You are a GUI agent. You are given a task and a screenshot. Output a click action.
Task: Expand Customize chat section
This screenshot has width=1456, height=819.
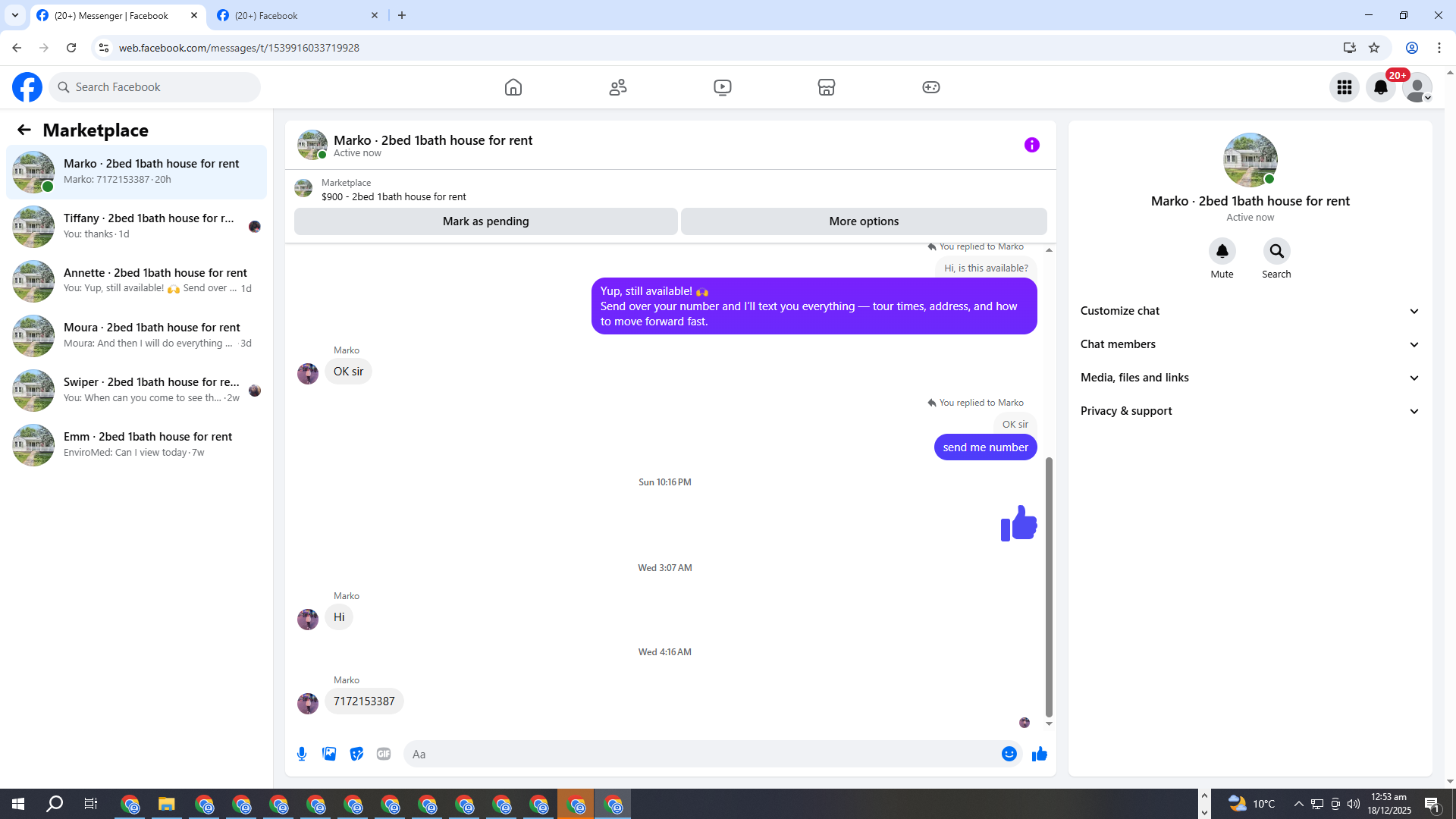coord(1250,311)
